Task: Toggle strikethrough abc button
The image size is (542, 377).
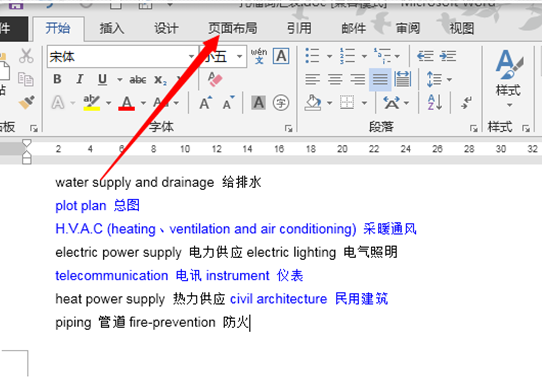Action: point(138,80)
